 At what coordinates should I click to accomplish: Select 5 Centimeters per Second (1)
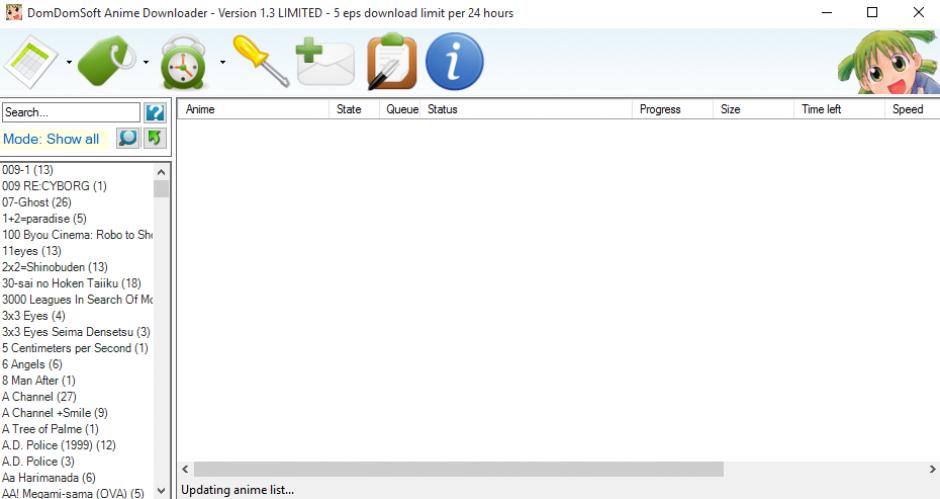point(77,348)
